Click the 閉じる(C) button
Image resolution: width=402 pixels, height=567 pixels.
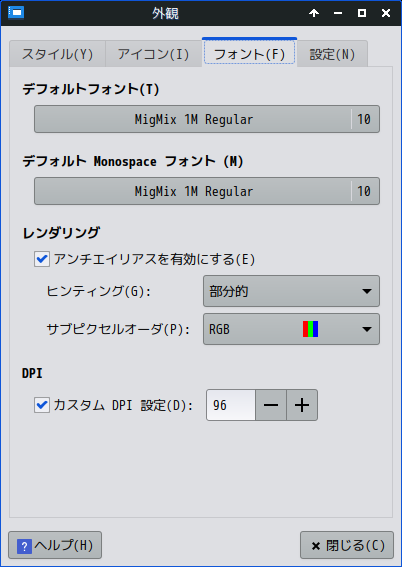coord(347,545)
